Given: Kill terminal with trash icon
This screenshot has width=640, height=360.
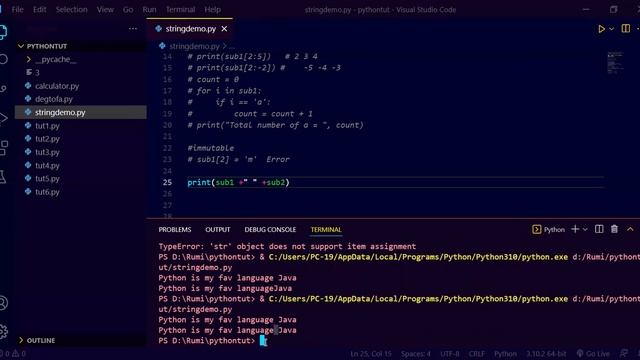Looking at the screenshot, I should tap(614, 229).
